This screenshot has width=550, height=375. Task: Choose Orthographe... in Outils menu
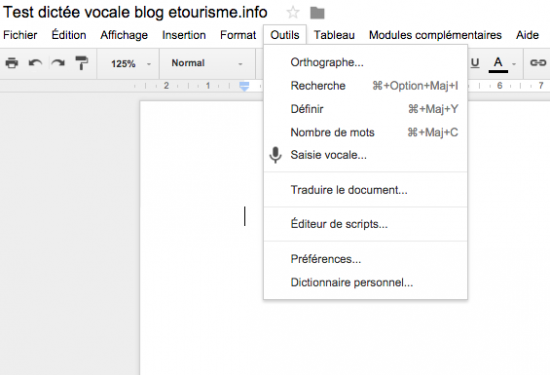pyautogui.click(x=365, y=62)
